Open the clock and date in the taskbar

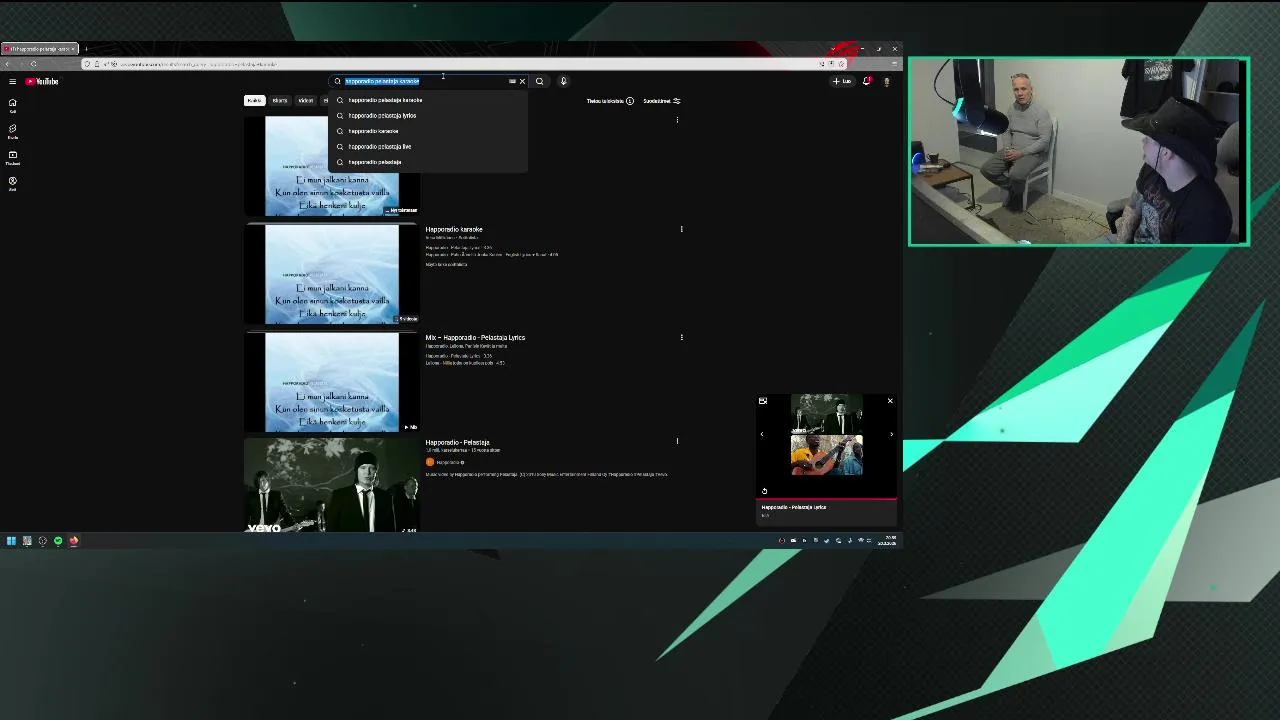pyautogui.click(x=887, y=541)
